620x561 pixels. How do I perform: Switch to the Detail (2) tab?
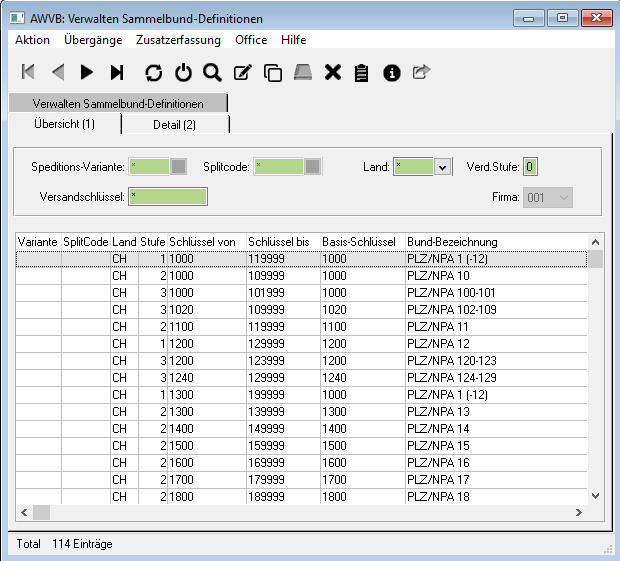175,124
